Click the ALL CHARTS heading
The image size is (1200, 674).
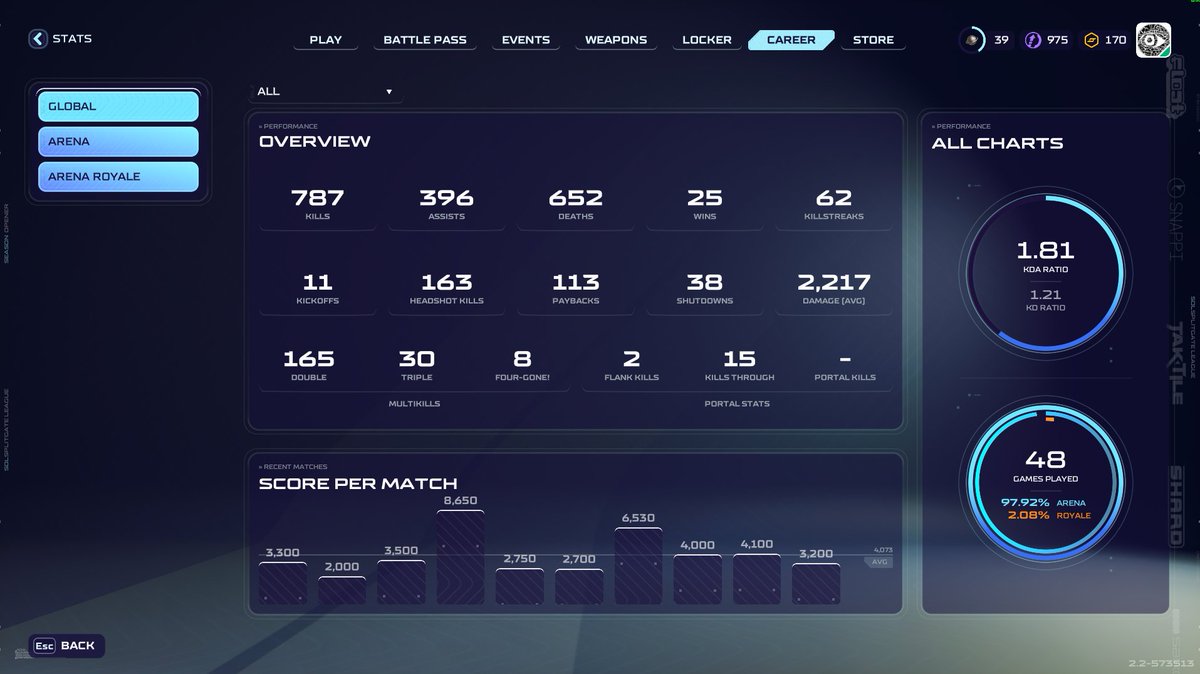[997, 143]
